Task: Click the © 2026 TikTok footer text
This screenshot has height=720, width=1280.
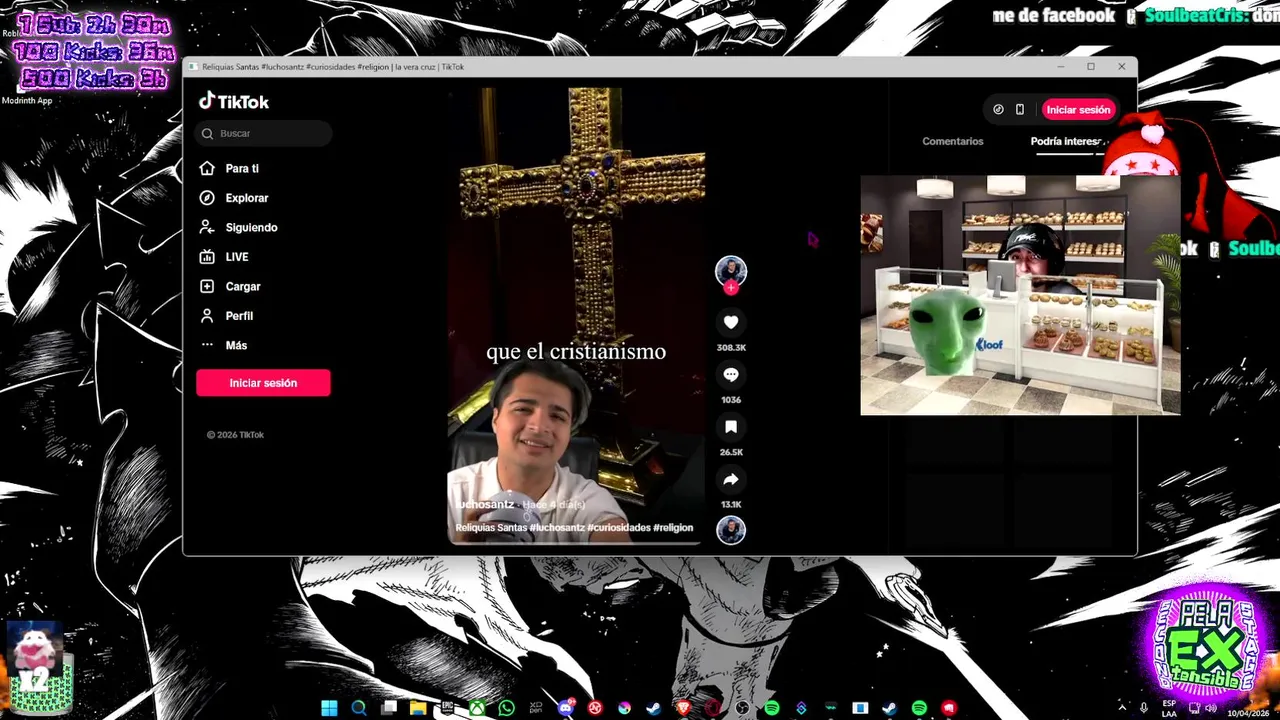Action: [x=236, y=435]
